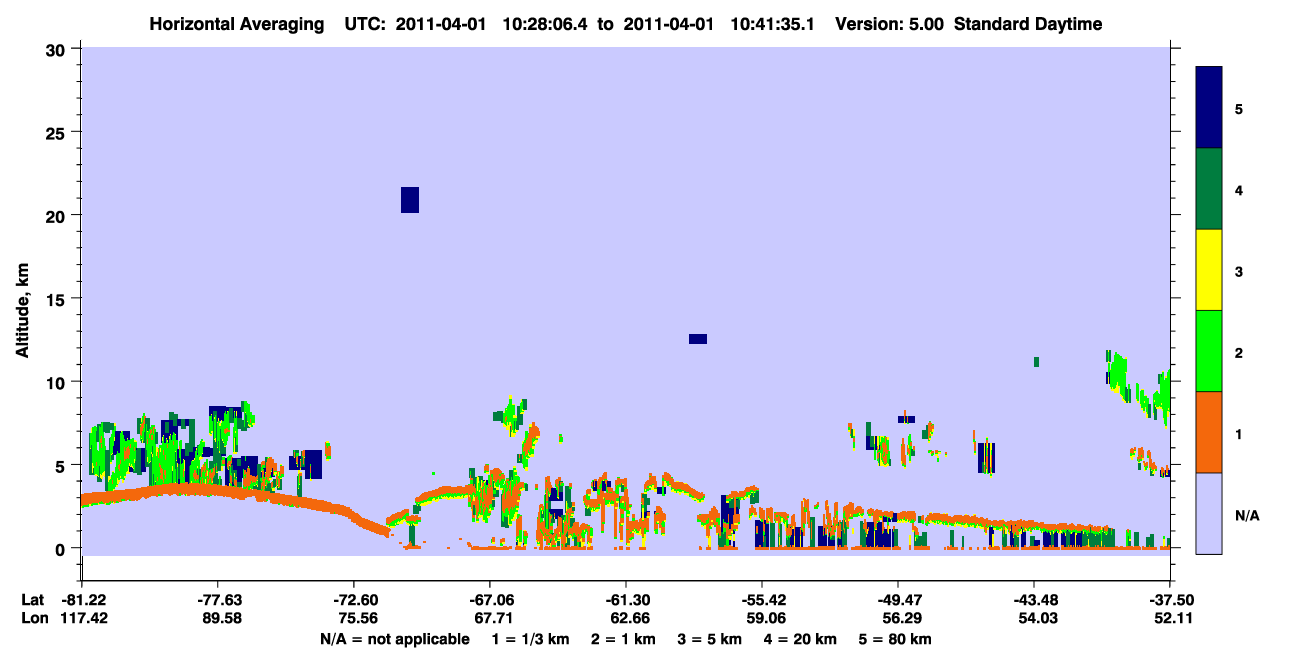
Task: Click '1 = 1/3 km' legend text
Action: pyautogui.click(x=531, y=639)
